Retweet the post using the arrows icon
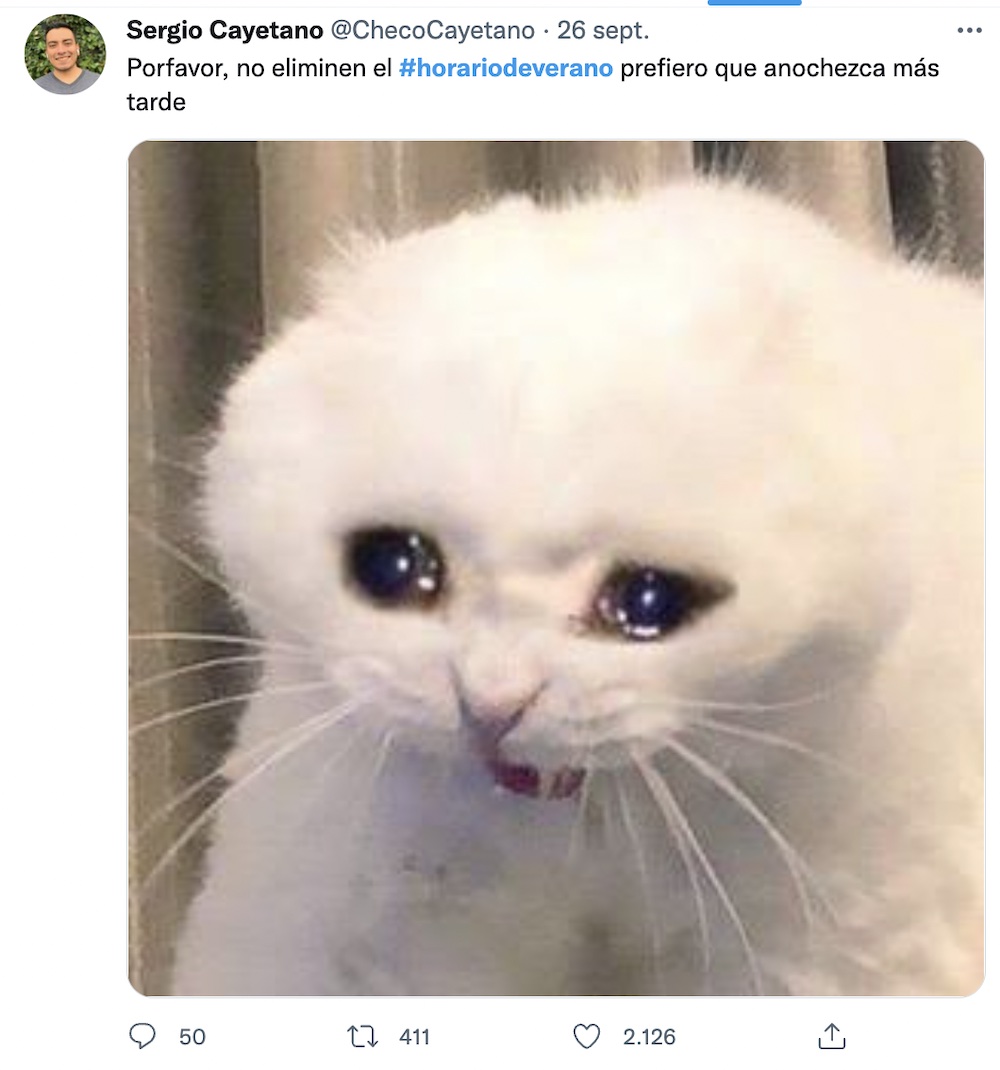1000x1070 pixels. 362,1036
